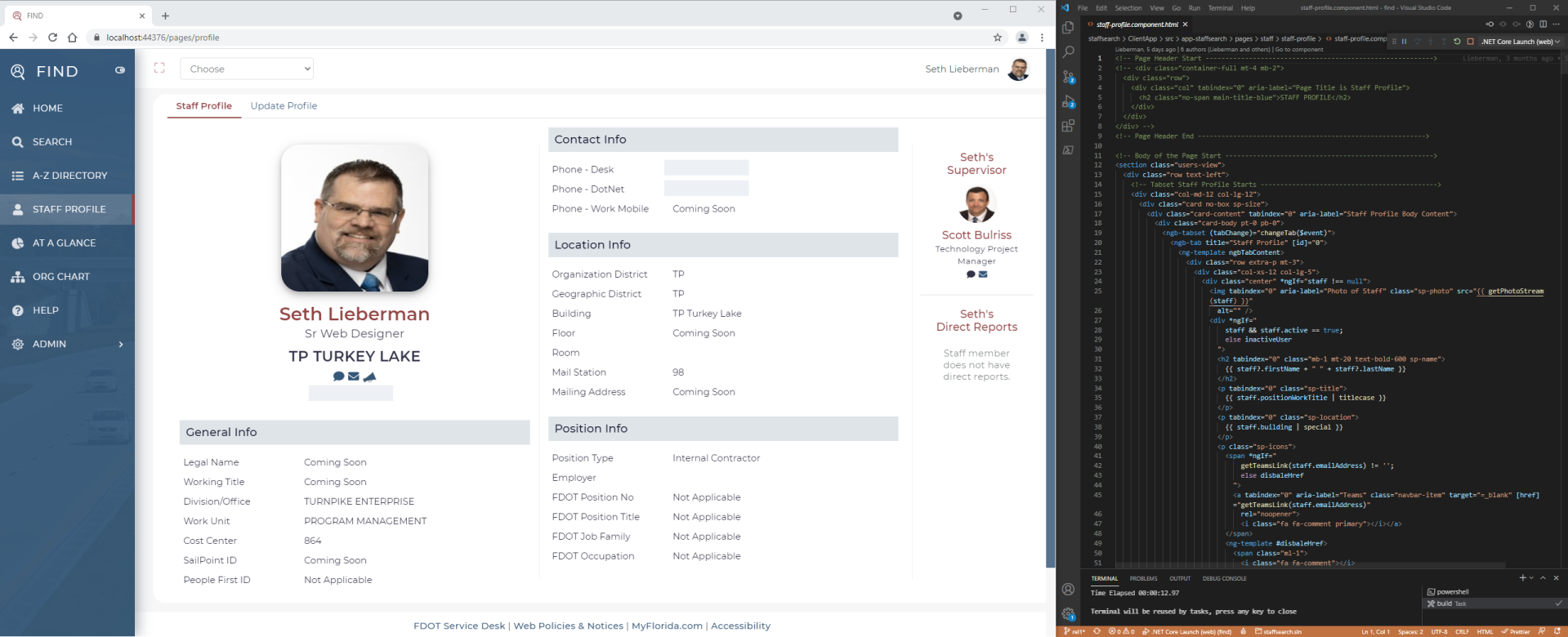
Task: Open the Accessibility footer link
Action: 740,626
